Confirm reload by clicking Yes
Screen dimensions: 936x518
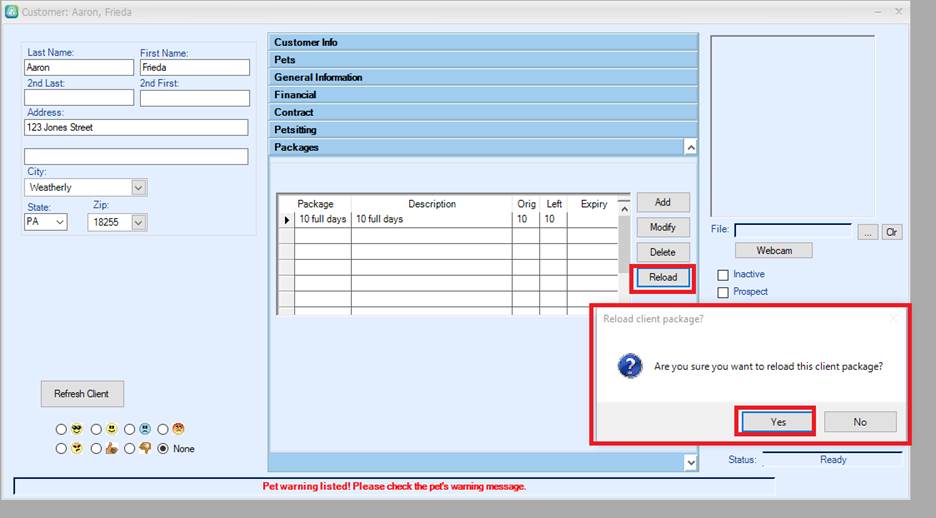[x=777, y=422]
